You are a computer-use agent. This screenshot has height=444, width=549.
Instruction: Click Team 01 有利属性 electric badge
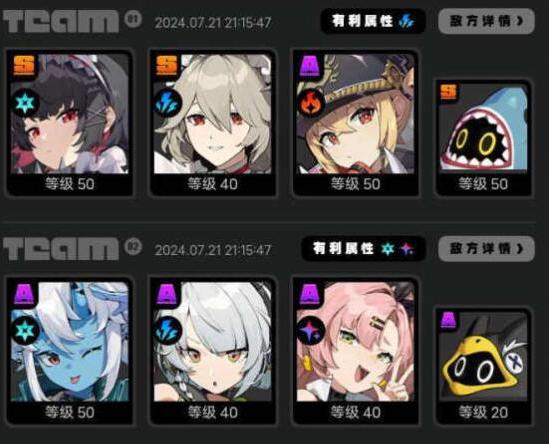tap(373, 21)
